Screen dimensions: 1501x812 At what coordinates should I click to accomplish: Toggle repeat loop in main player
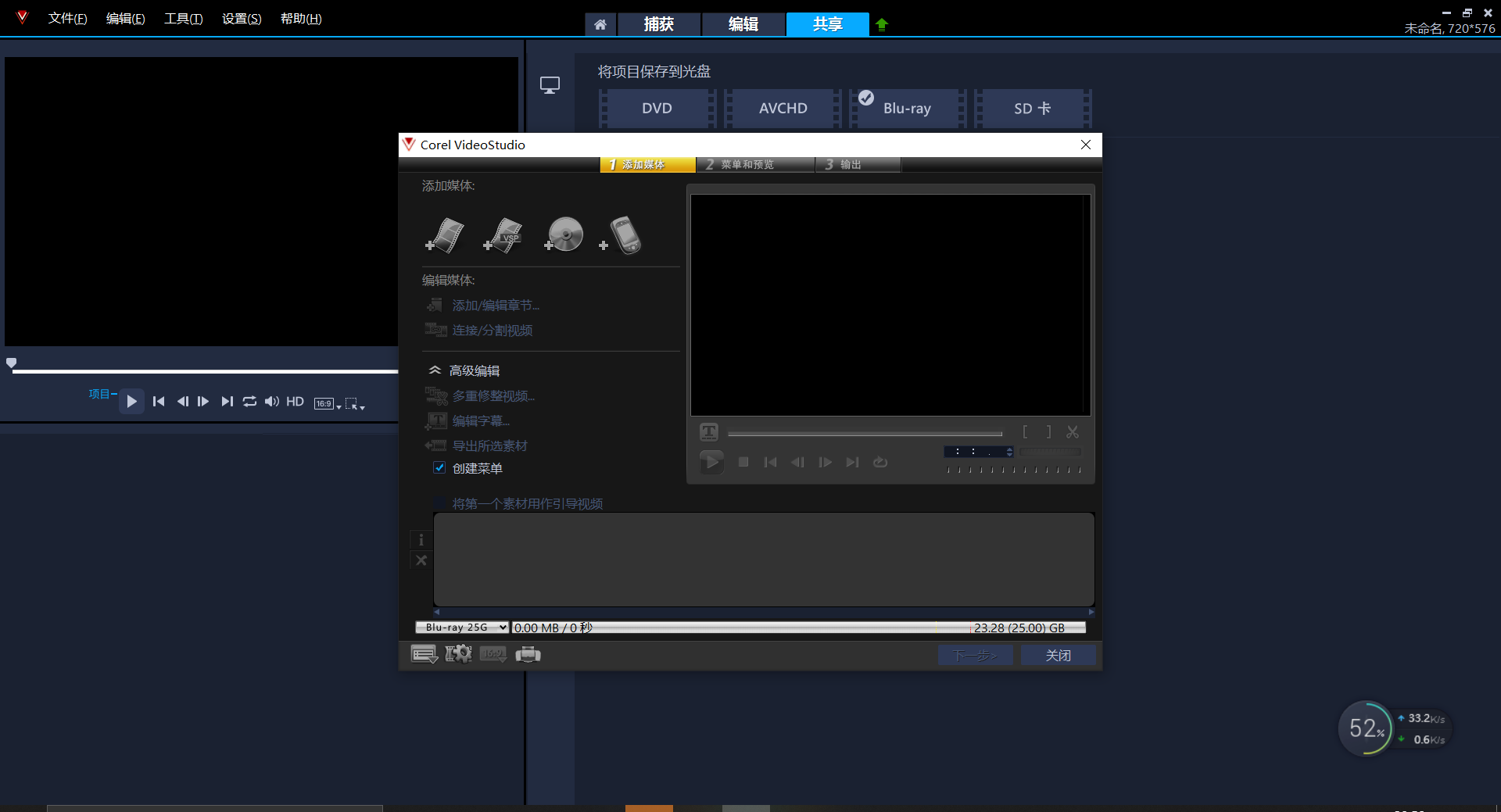[249, 401]
